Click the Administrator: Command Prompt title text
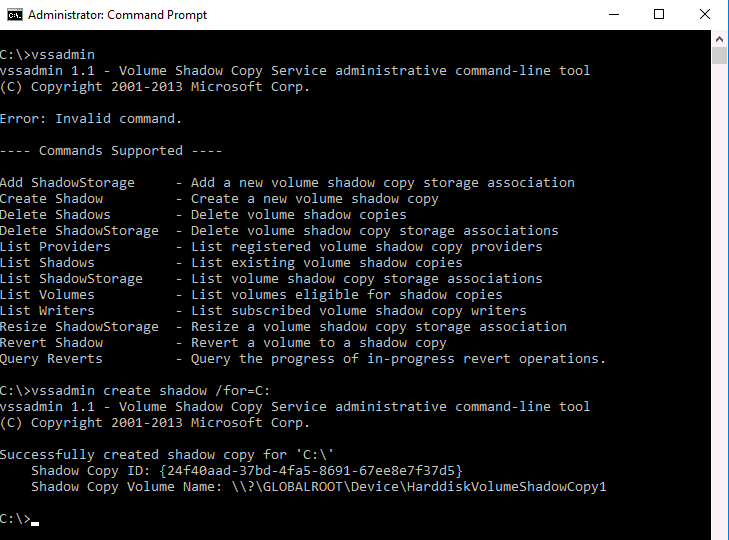This screenshot has width=729, height=540. (117, 15)
